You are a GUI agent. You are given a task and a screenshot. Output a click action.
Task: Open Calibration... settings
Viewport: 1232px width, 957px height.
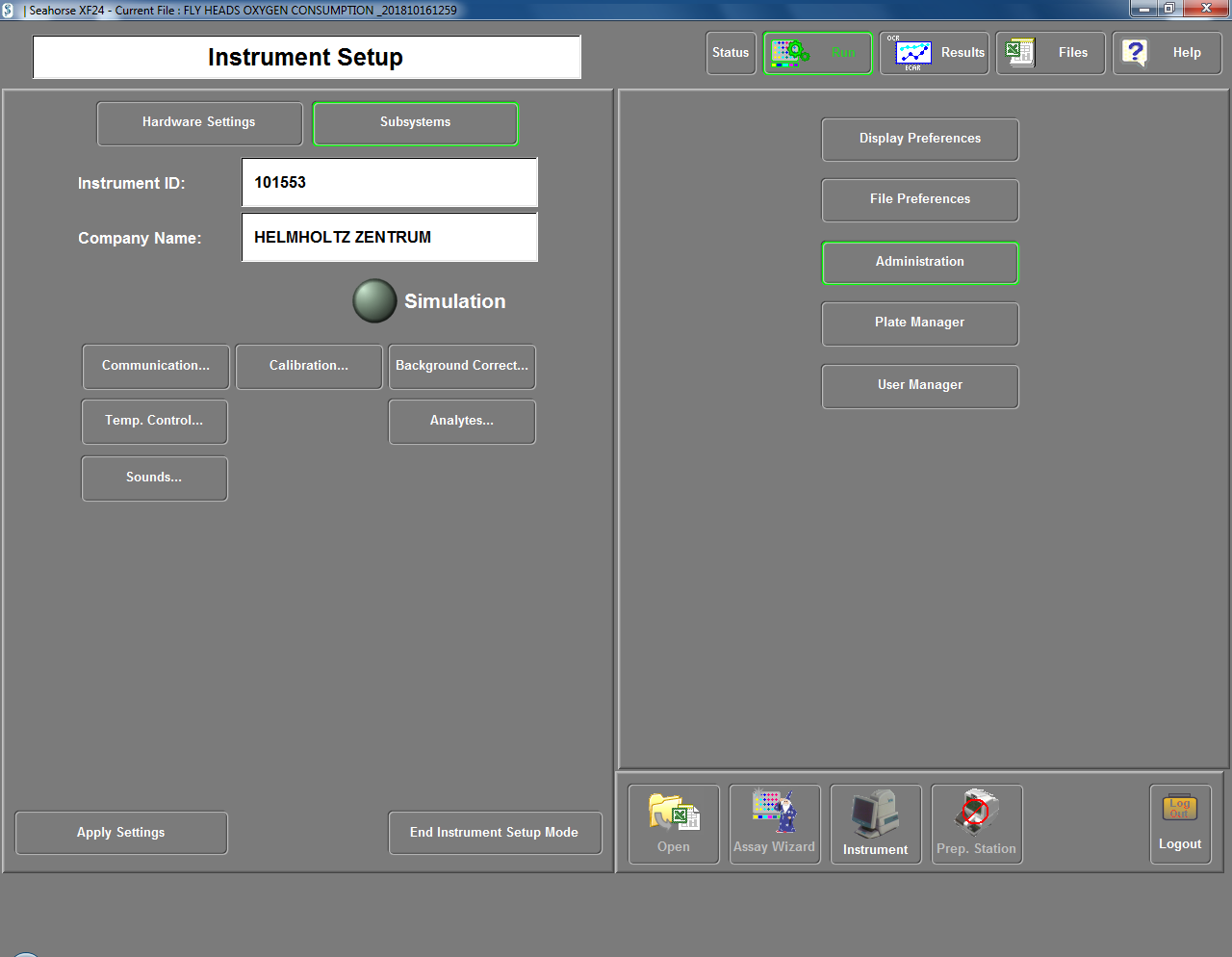[x=309, y=367]
